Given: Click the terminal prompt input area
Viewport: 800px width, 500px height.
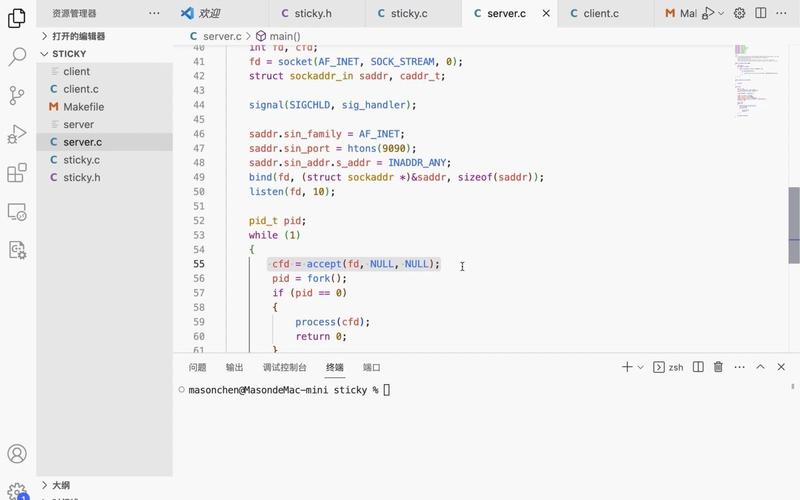Looking at the screenshot, I should tap(386, 390).
